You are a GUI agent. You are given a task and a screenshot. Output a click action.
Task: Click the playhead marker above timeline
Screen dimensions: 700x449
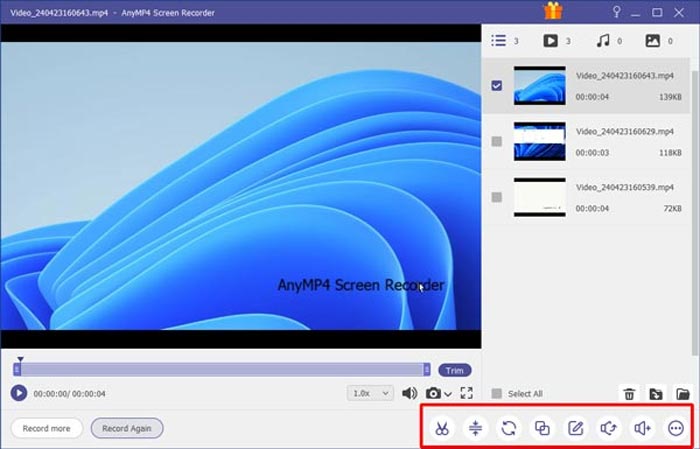pyautogui.click(x=20, y=359)
